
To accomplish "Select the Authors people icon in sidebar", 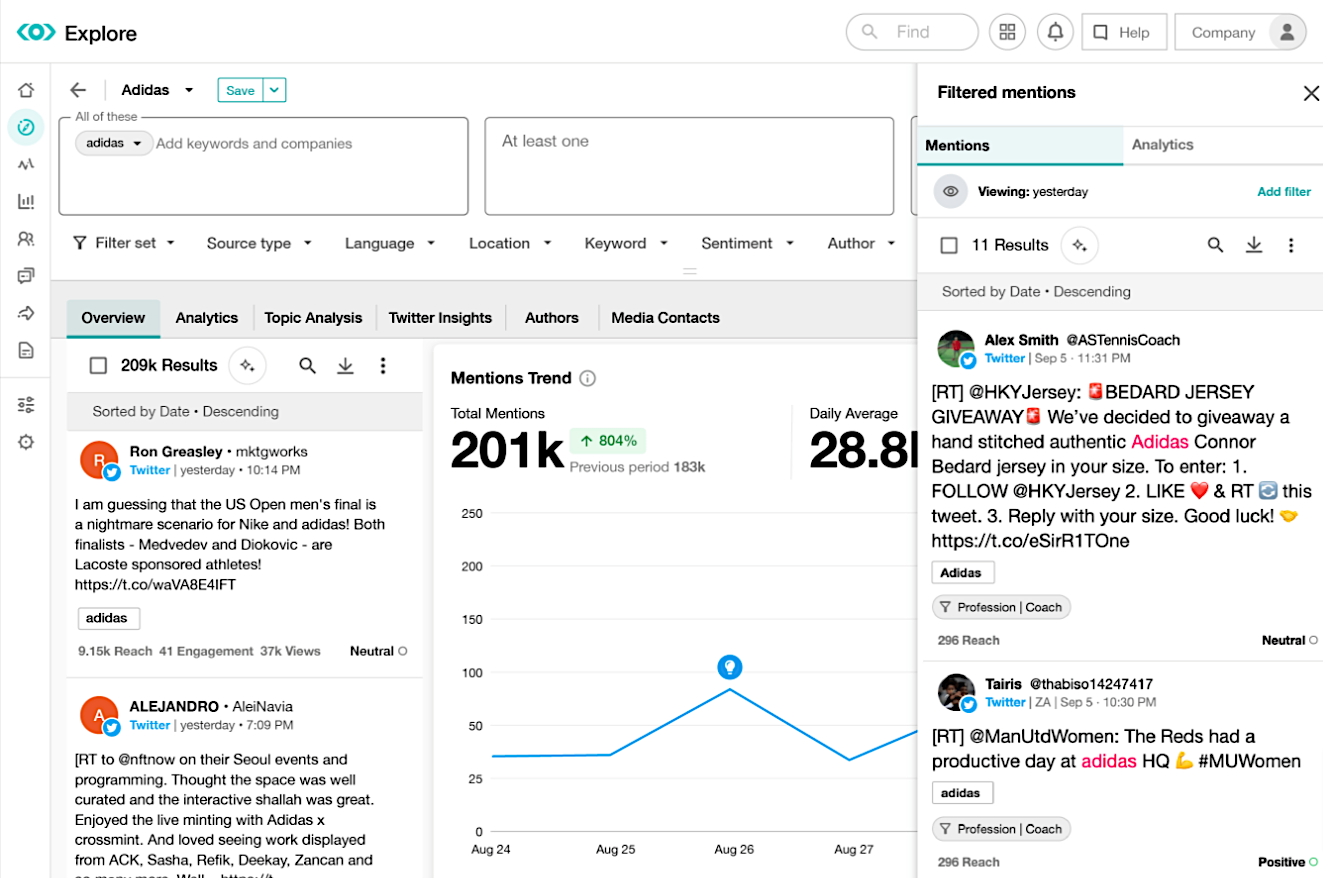I will [25, 238].
